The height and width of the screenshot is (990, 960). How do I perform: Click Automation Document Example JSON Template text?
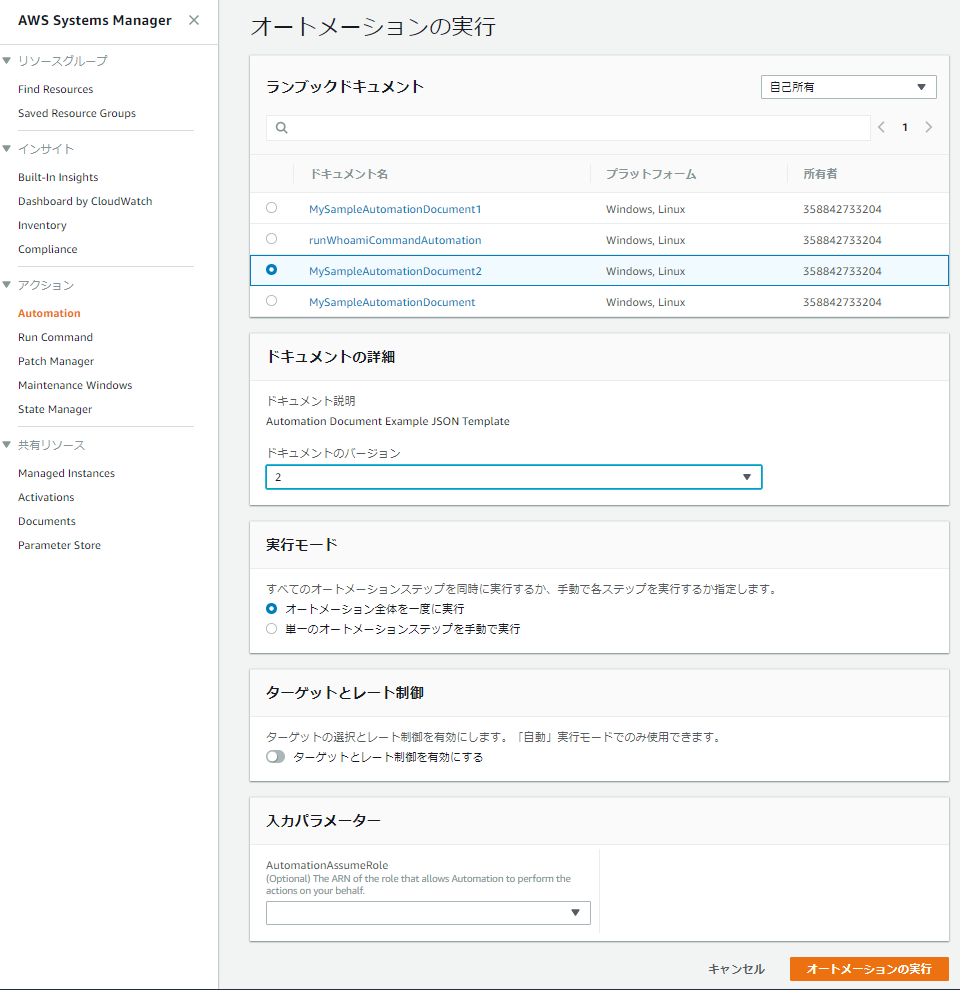click(388, 421)
